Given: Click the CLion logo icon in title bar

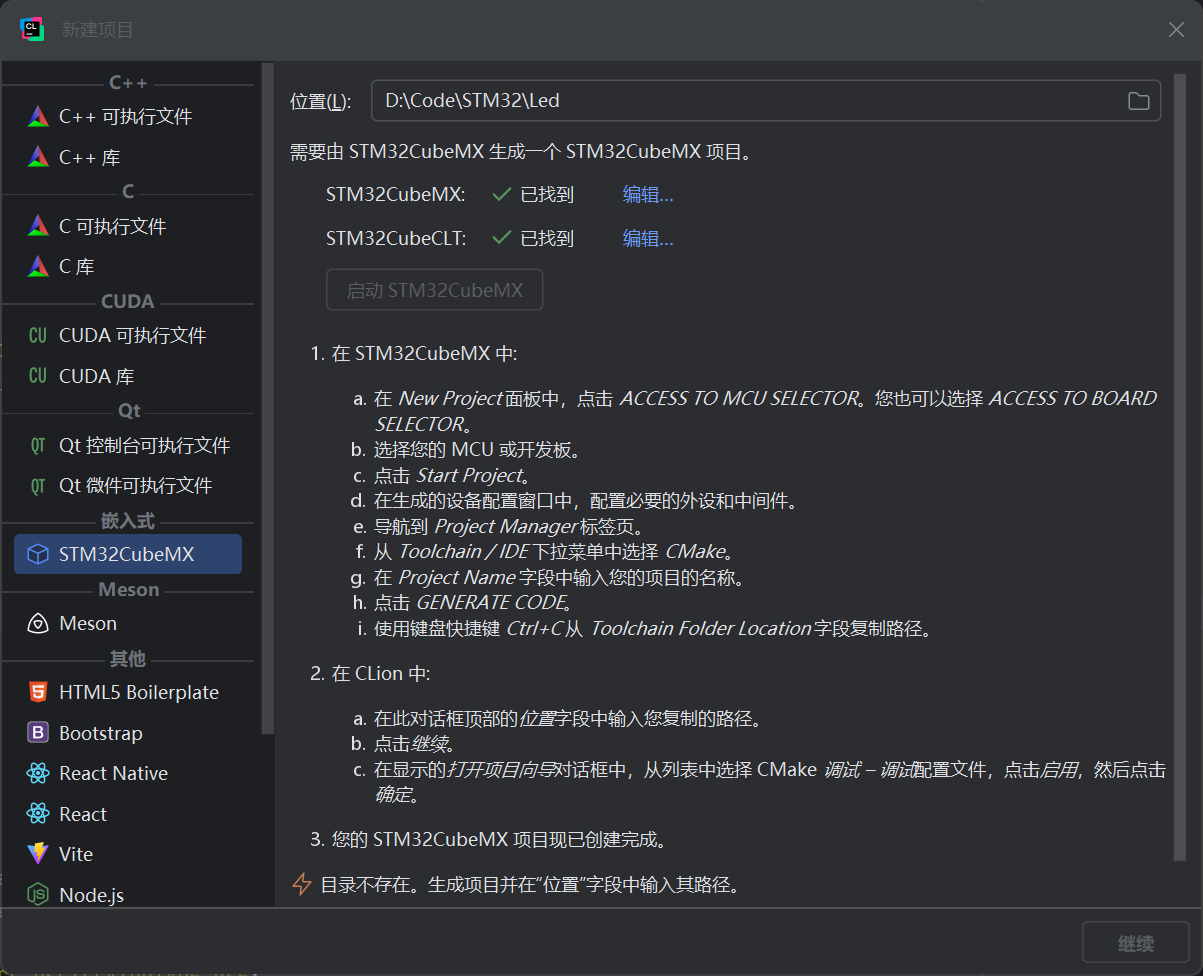Looking at the screenshot, I should pos(32,29).
